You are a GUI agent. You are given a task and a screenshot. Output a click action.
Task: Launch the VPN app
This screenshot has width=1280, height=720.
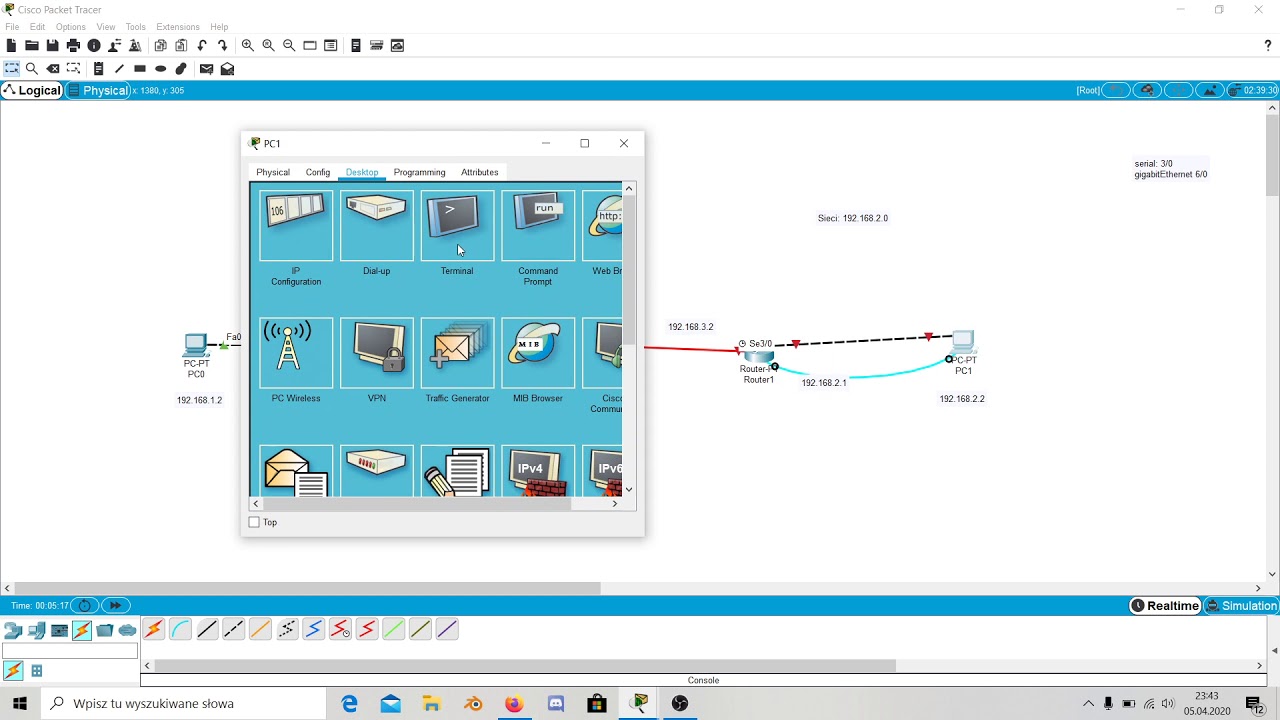[x=377, y=353]
